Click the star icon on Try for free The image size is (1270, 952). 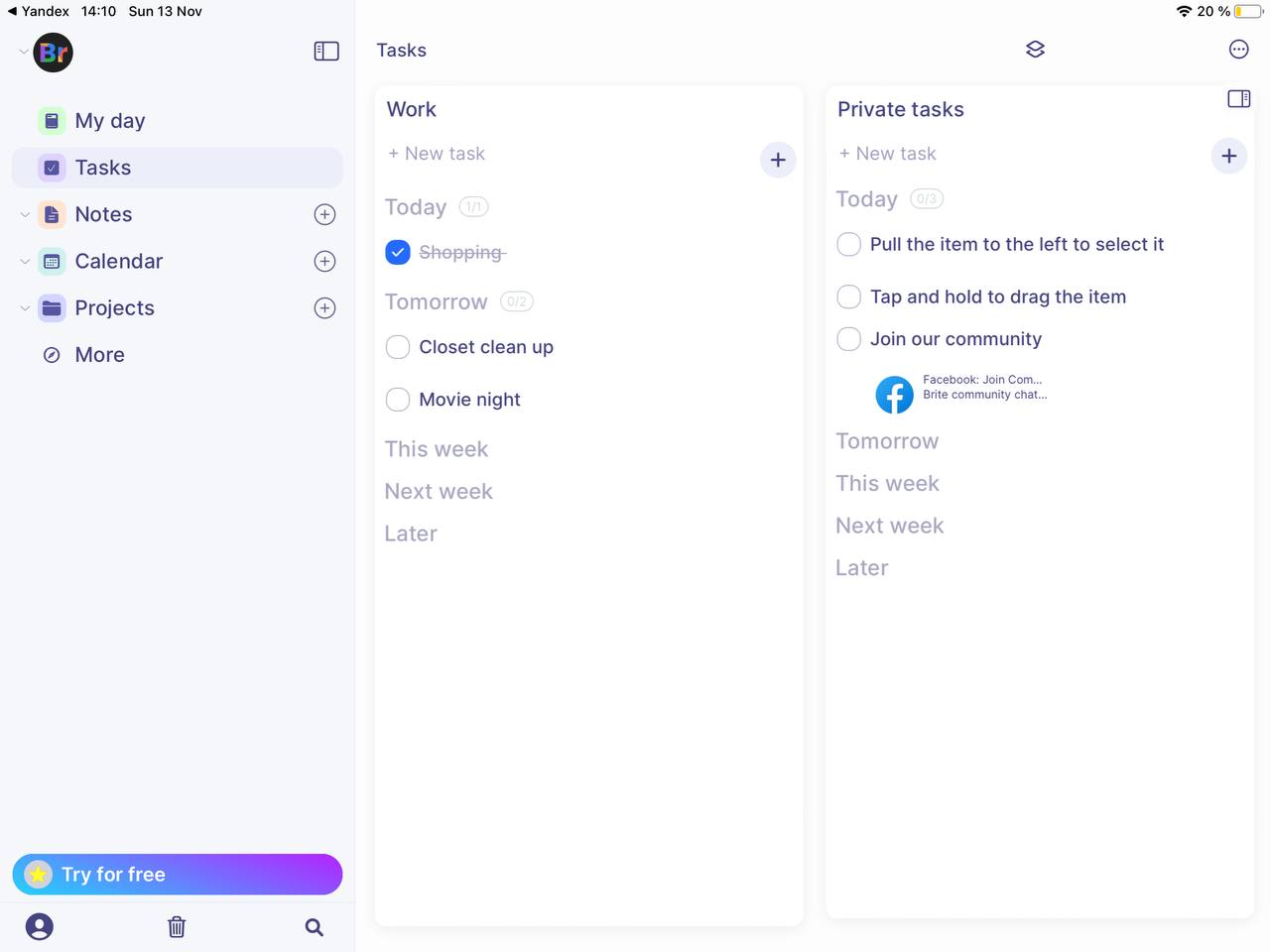(x=38, y=875)
